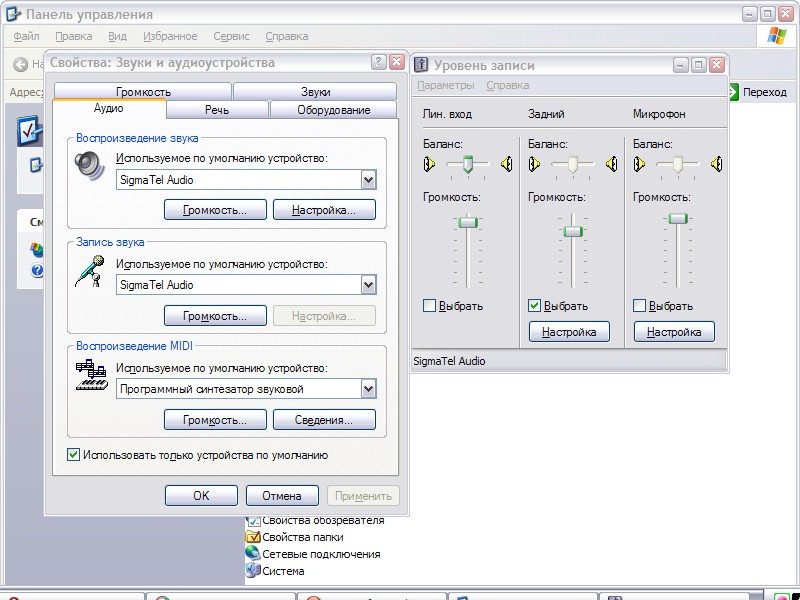
Task: Toggle Использовать только устройства по умолчанию
Action: pos(73,455)
